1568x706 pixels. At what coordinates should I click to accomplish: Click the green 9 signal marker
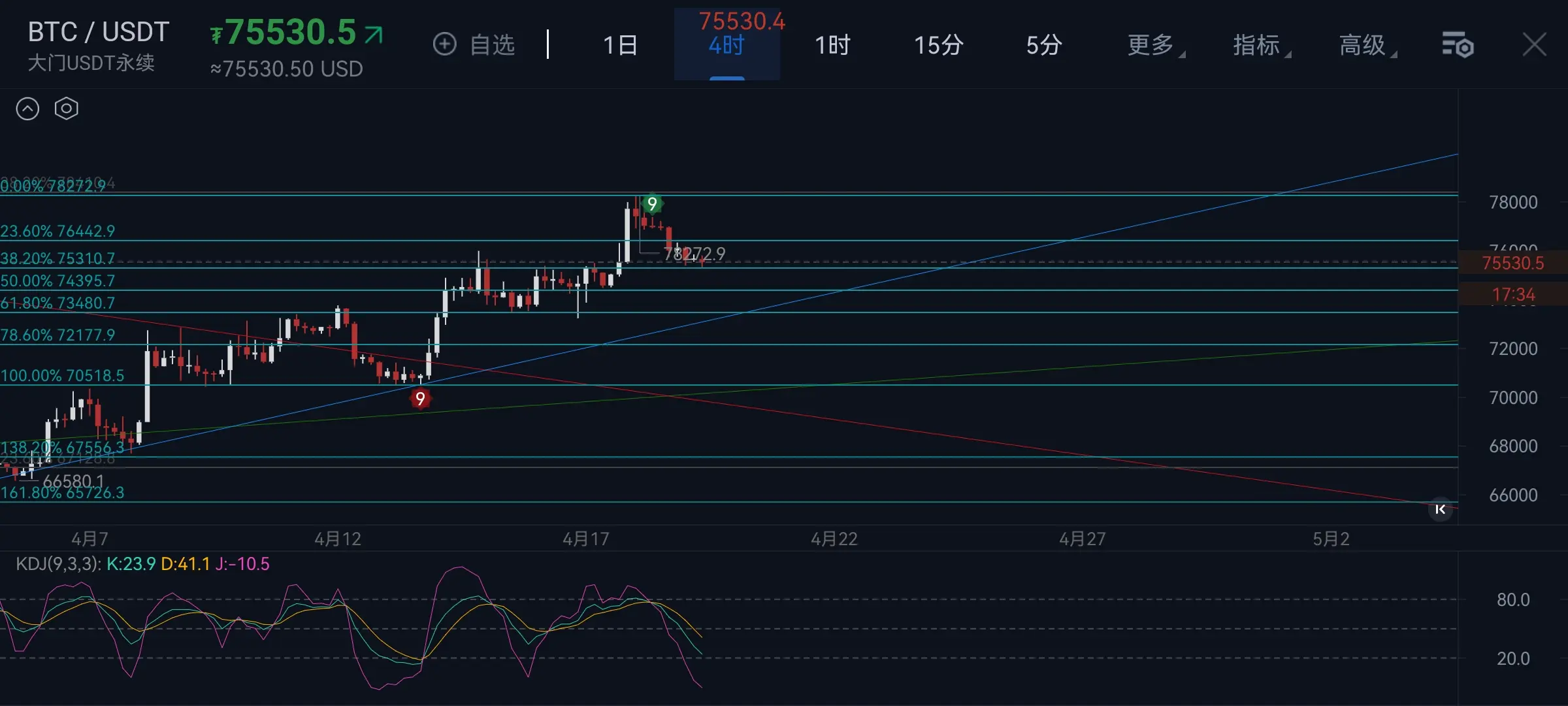point(651,204)
